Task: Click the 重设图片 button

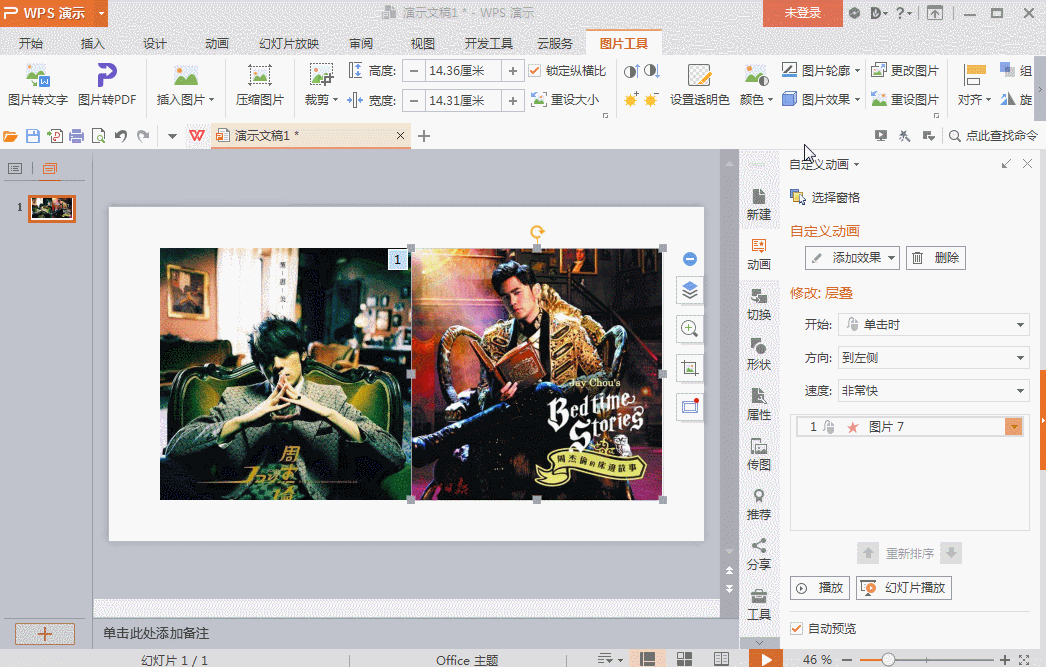Action: (x=905, y=100)
